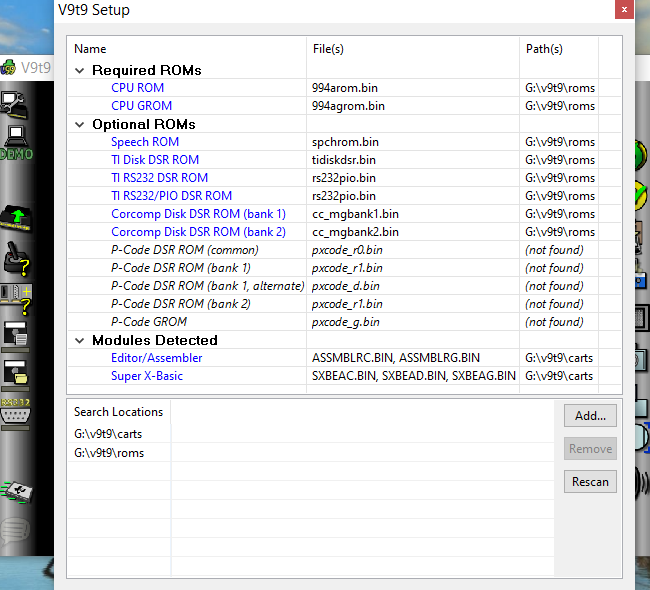This screenshot has height=590, width=650.
Task: Click the Optional ROMs group label
Action: 143,124
